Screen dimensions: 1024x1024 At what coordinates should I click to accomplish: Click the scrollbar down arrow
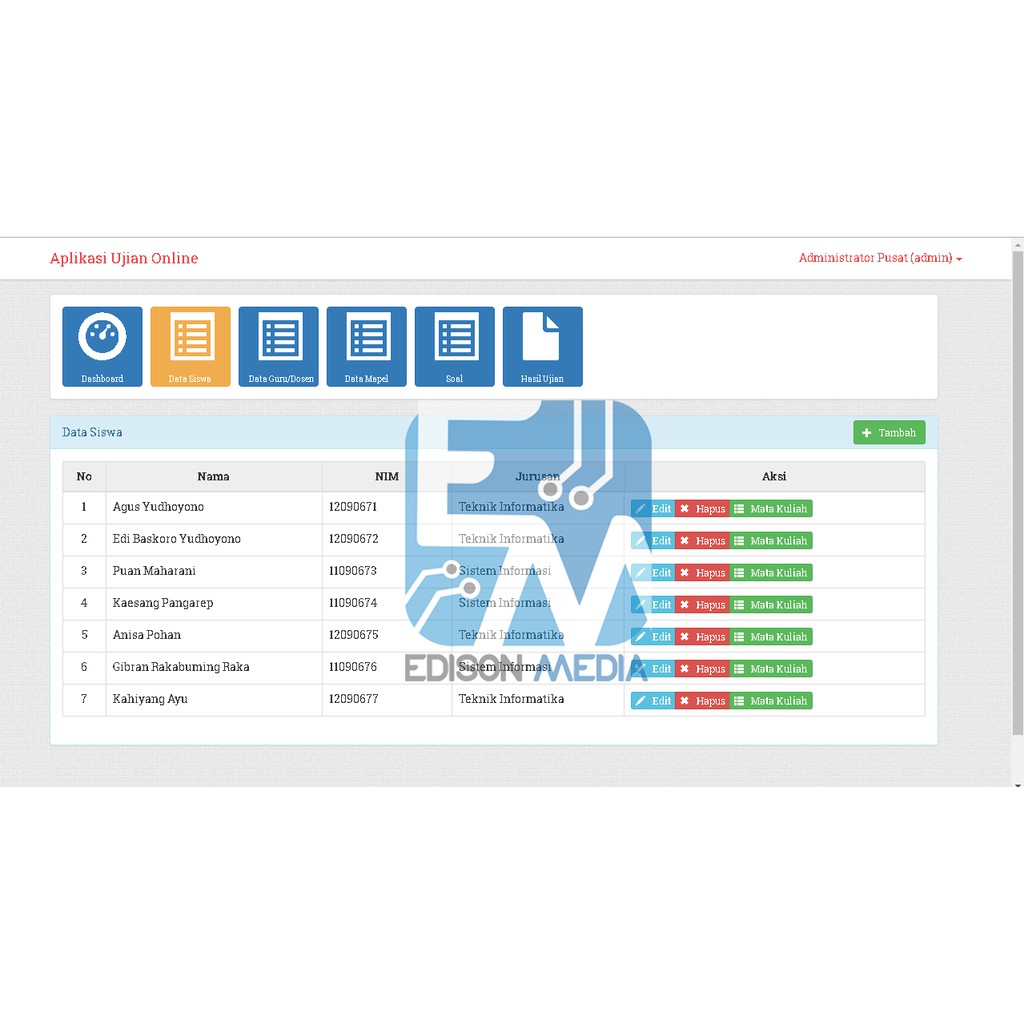point(1017,783)
